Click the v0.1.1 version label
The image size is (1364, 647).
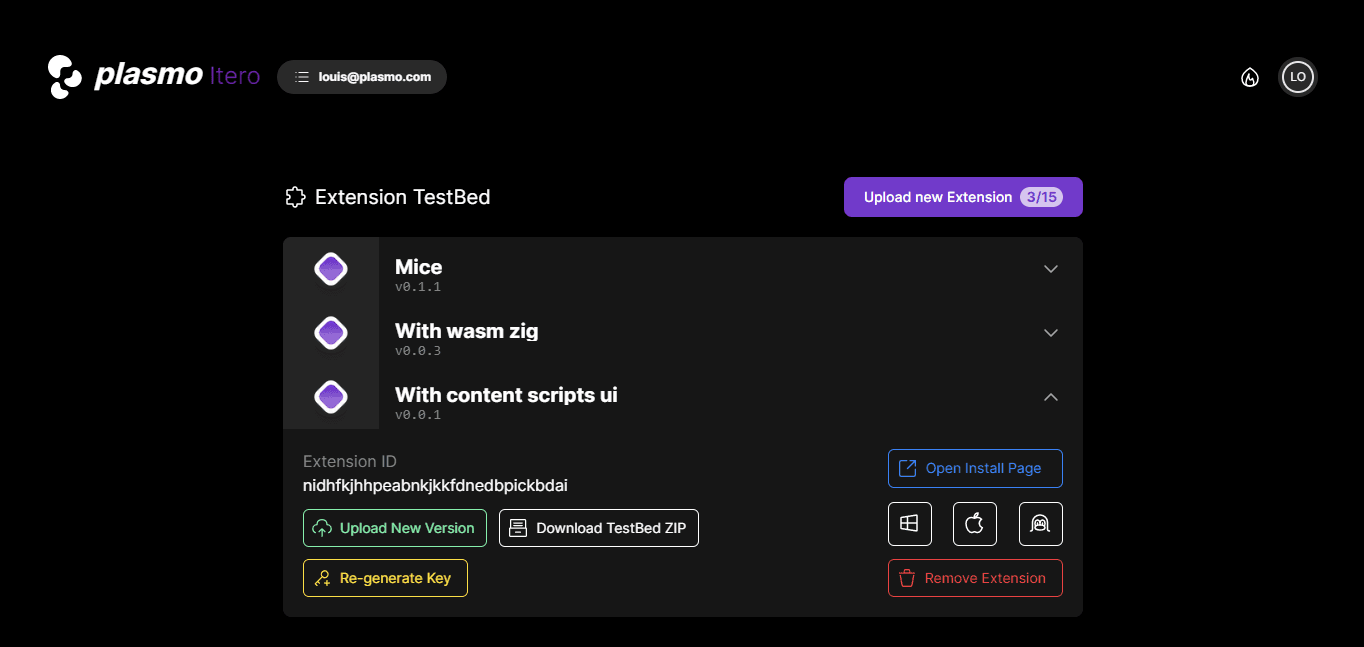point(418,287)
